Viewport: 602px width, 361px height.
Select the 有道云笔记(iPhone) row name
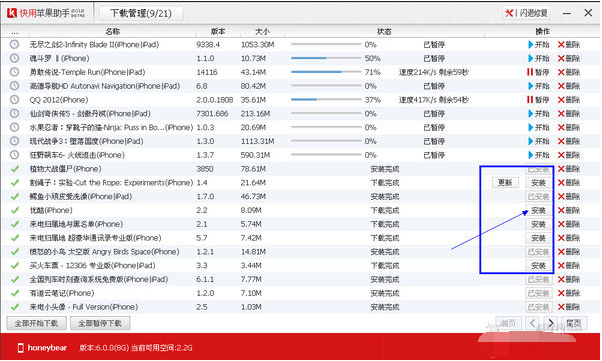click(x=62, y=293)
